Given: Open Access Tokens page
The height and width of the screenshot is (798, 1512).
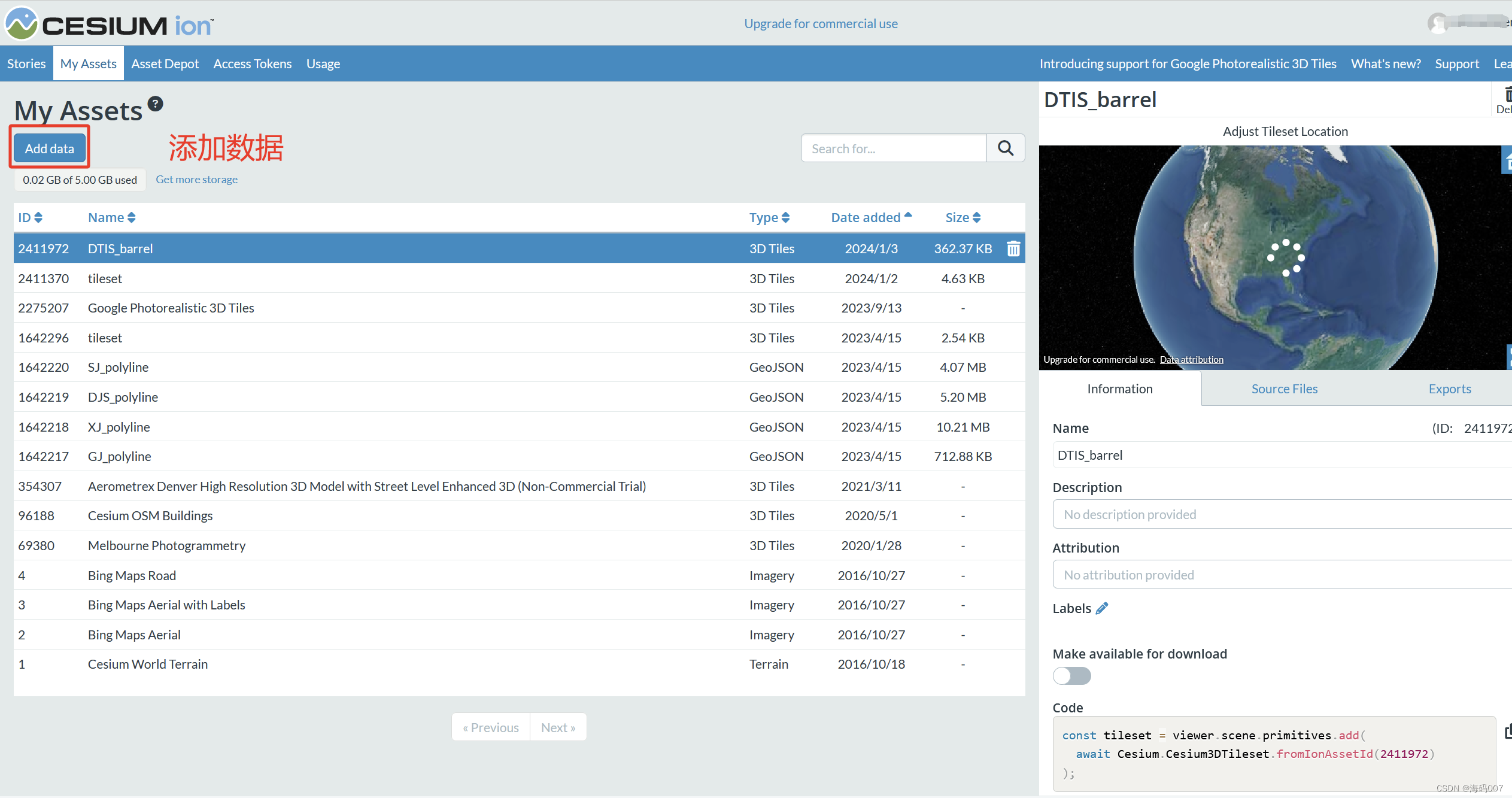Looking at the screenshot, I should (x=253, y=63).
